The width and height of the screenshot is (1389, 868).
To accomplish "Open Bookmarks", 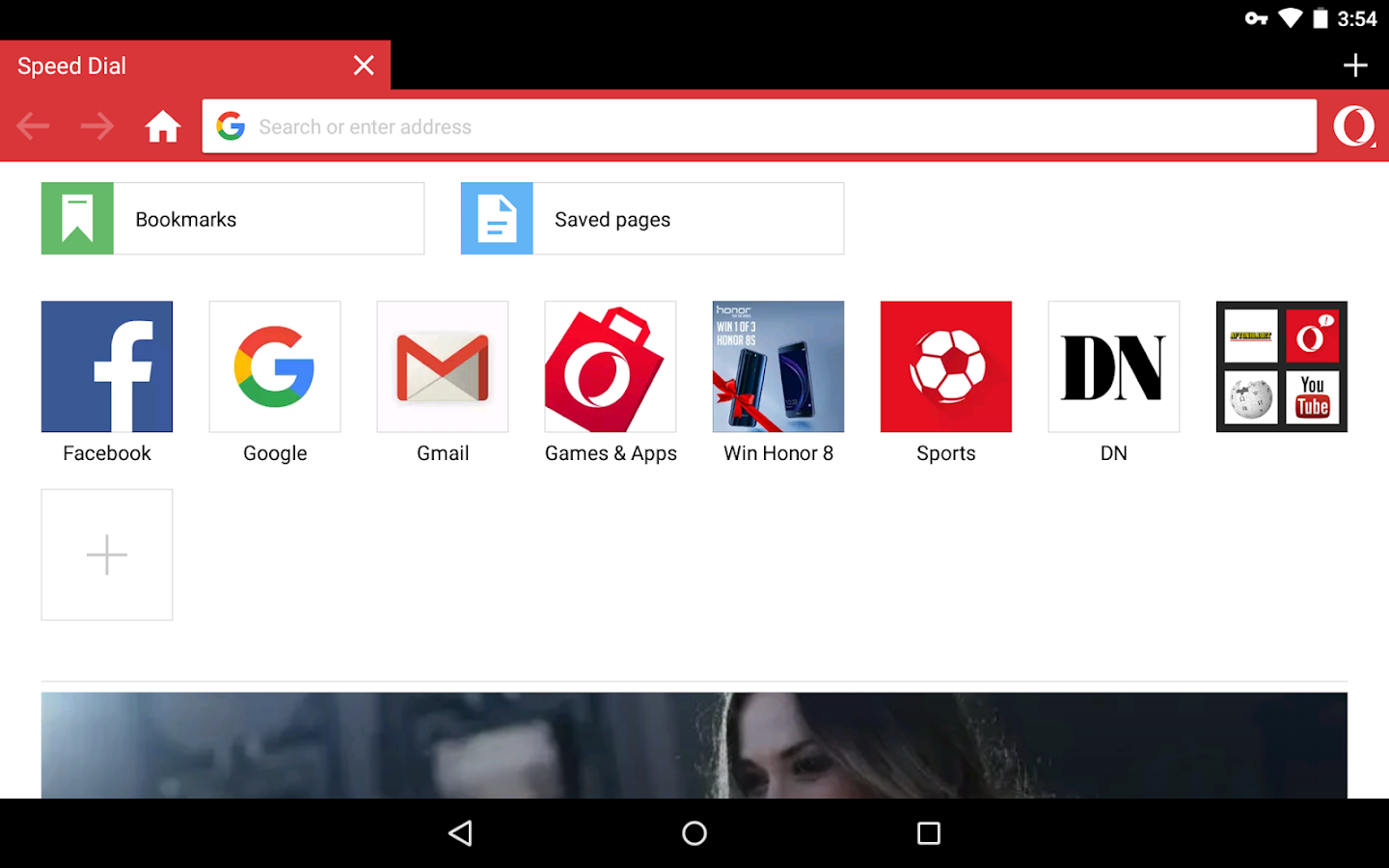I will (232, 219).
